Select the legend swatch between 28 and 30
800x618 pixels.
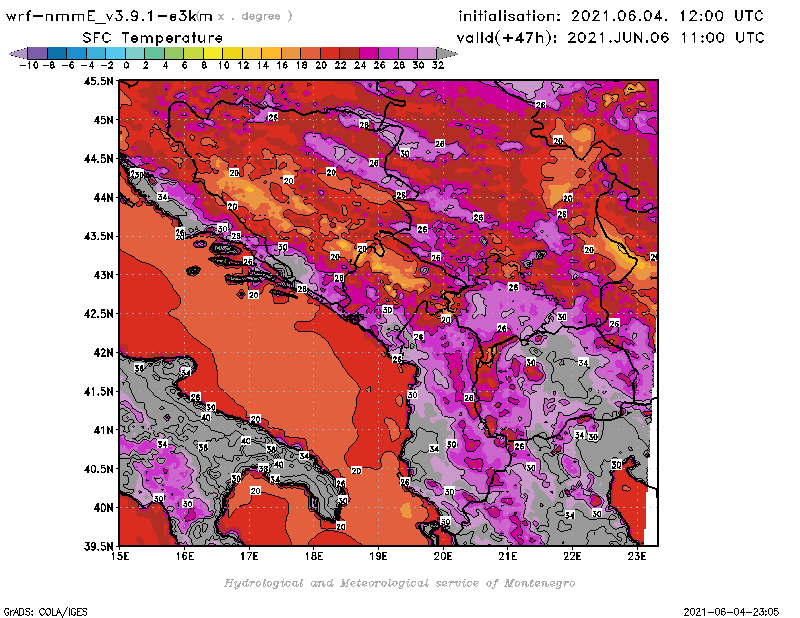tap(407, 53)
